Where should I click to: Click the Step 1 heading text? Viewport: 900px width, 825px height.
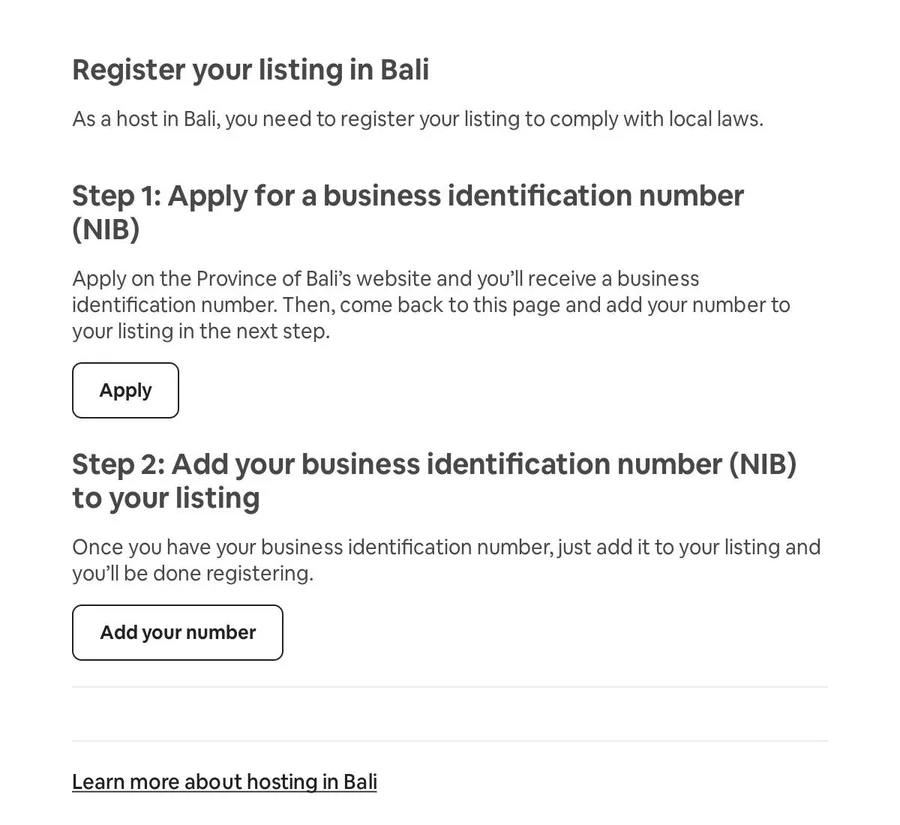click(x=407, y=196)
